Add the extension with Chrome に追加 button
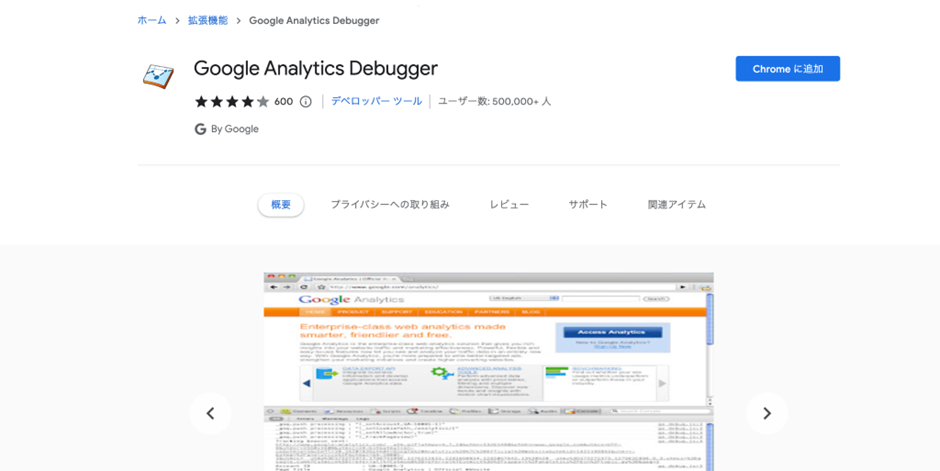Image resolution: width=940 pixels, height=471 pixels. (788, 69)
